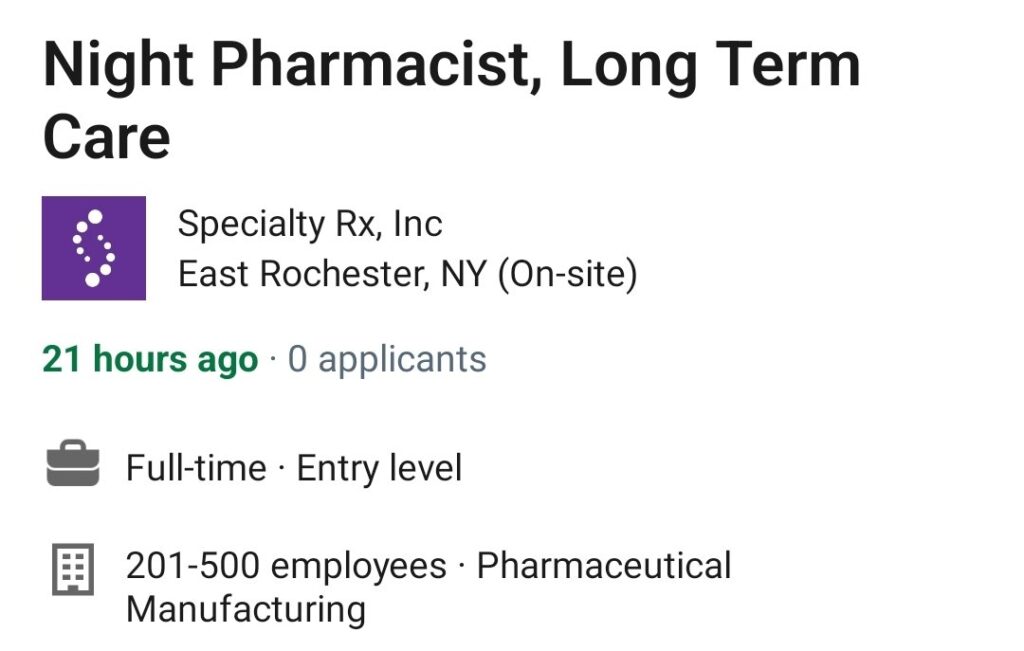Click the green "21 hours ago" timestamp

click(x=150, y=360)
